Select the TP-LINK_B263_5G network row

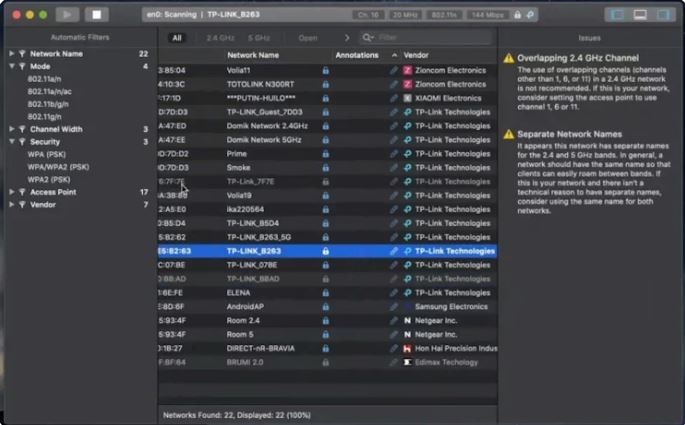(x=327, y=237)
